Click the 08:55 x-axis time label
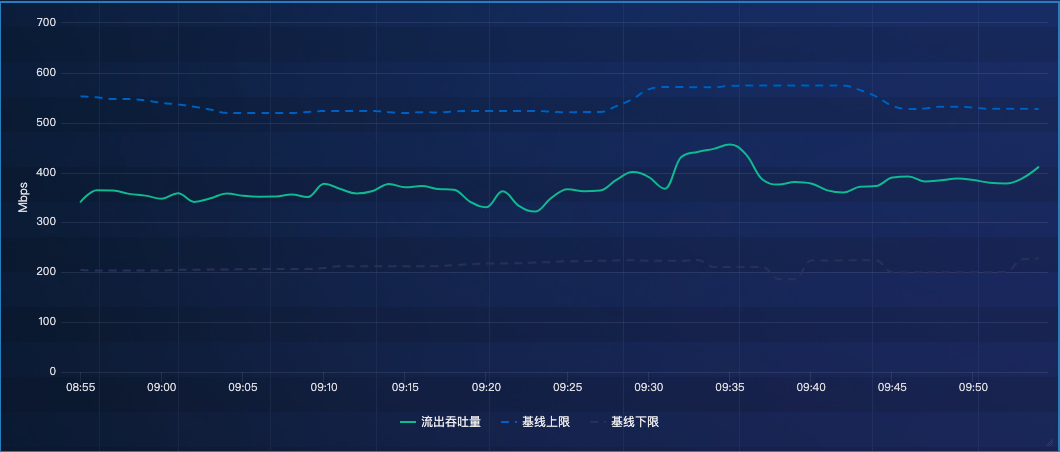Viewport: 1060px width, 452px height. 80,387
